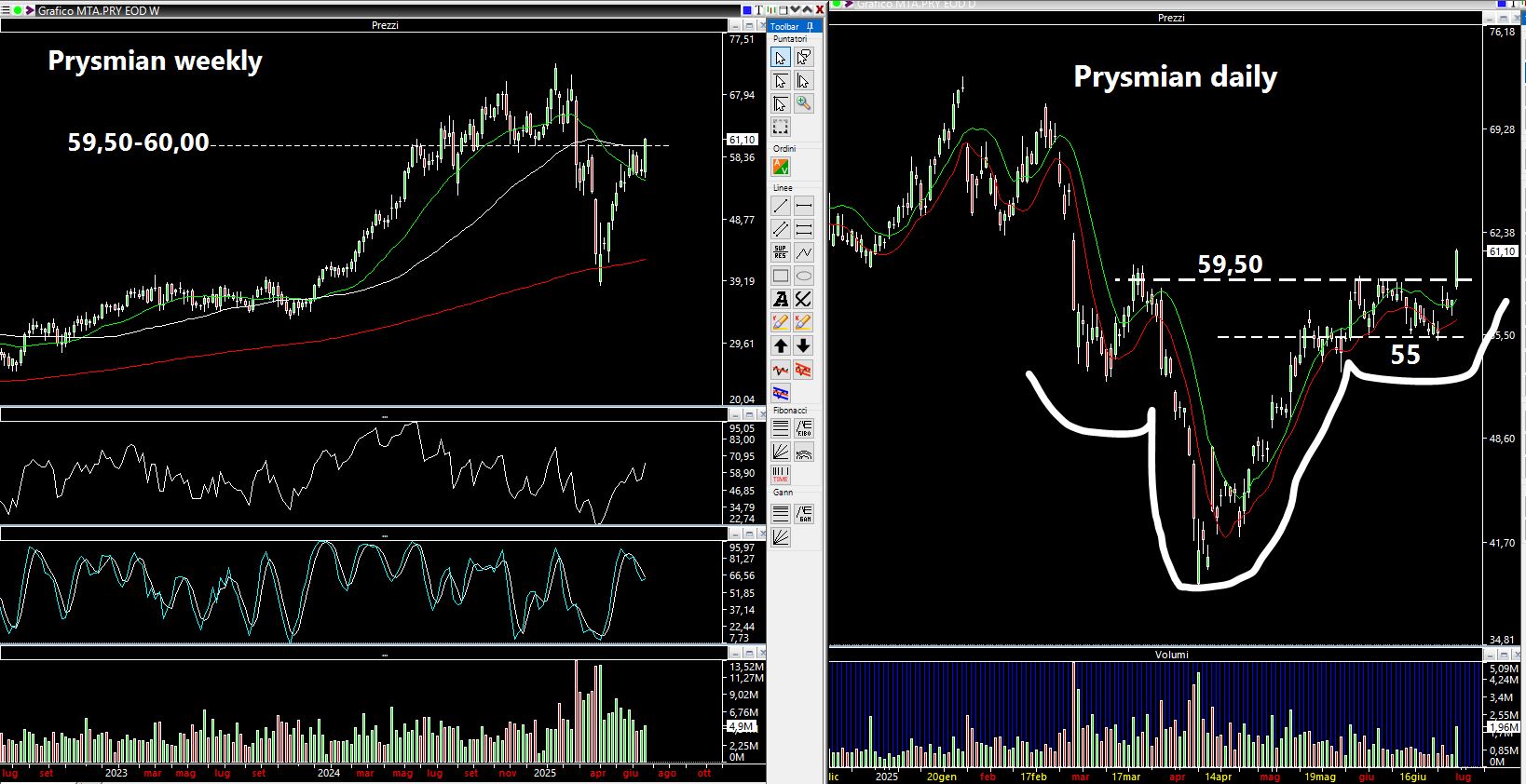Select the parallel diagonal channel tool

coord(781,229)
